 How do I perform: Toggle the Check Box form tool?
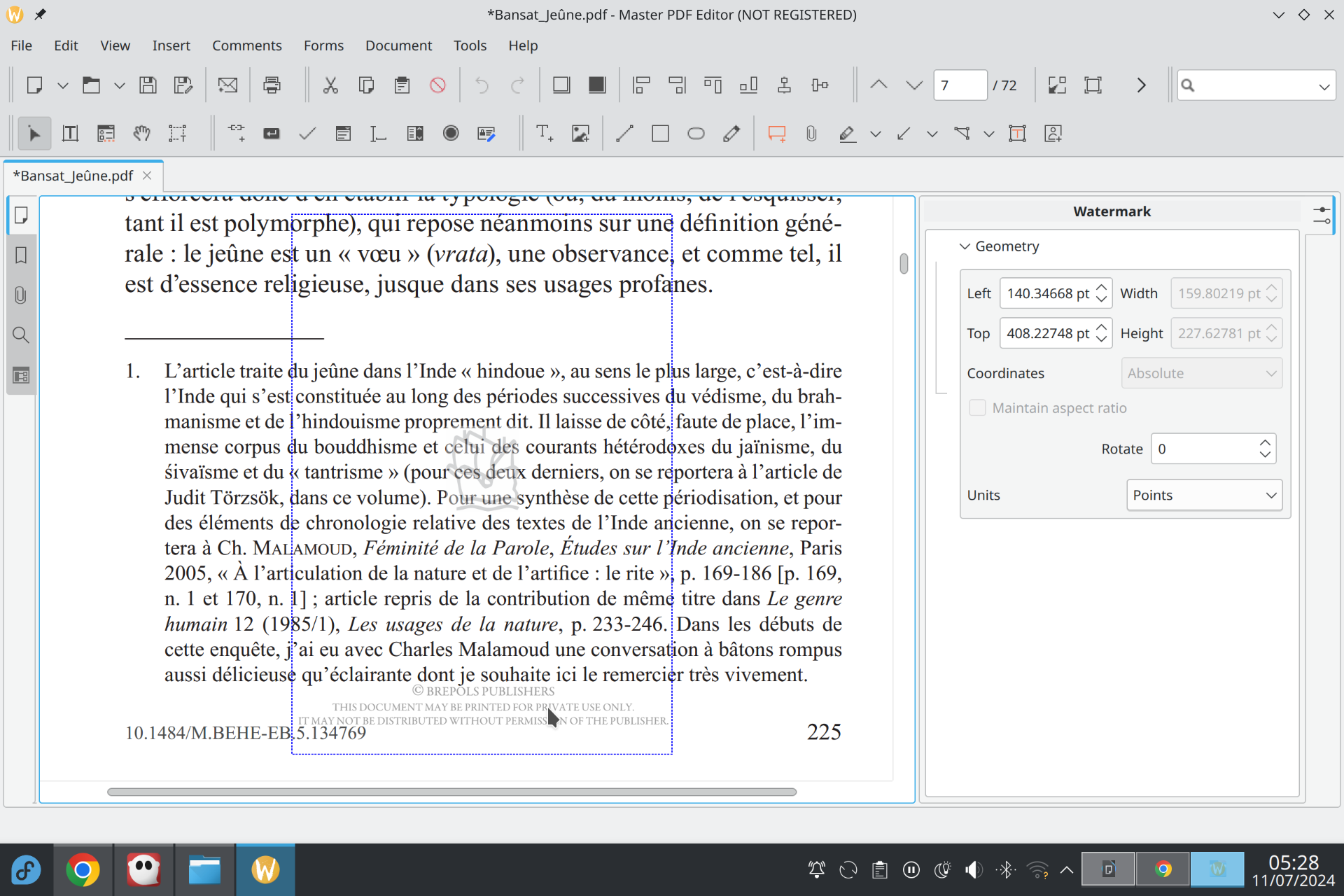pos(307,134)
